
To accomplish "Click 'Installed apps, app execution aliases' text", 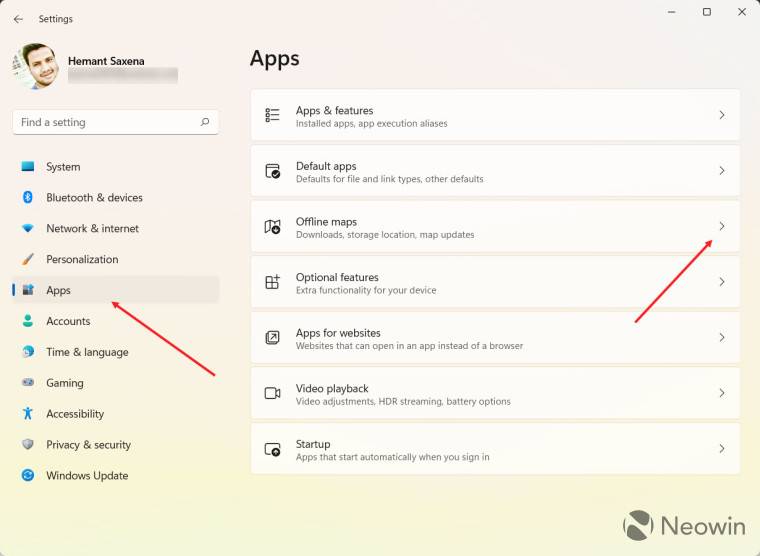I will pyautogui.click(x=372, y=124).
